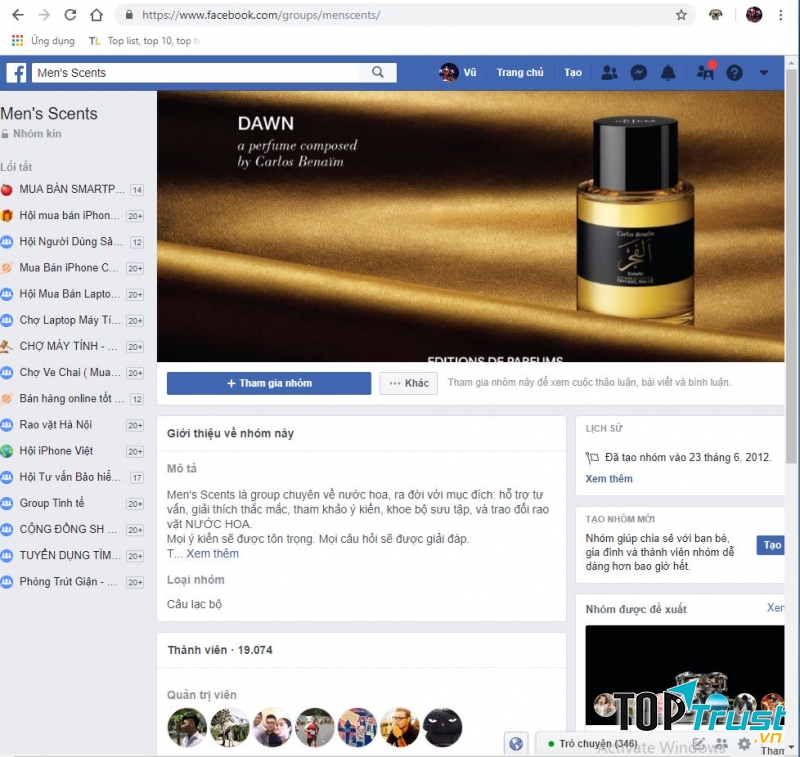Click the new group chat icon
800x757 pixels.
(x=722, y=744)
